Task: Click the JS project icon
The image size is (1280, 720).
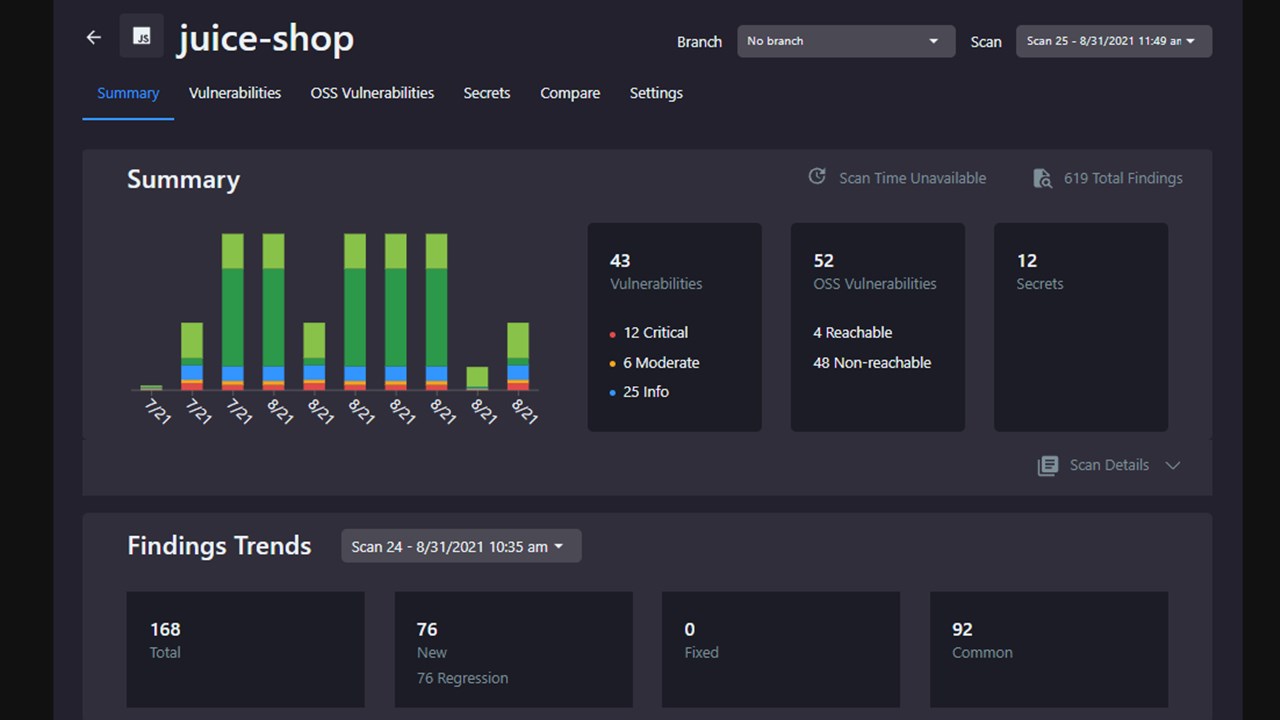Action: (142, 37)
